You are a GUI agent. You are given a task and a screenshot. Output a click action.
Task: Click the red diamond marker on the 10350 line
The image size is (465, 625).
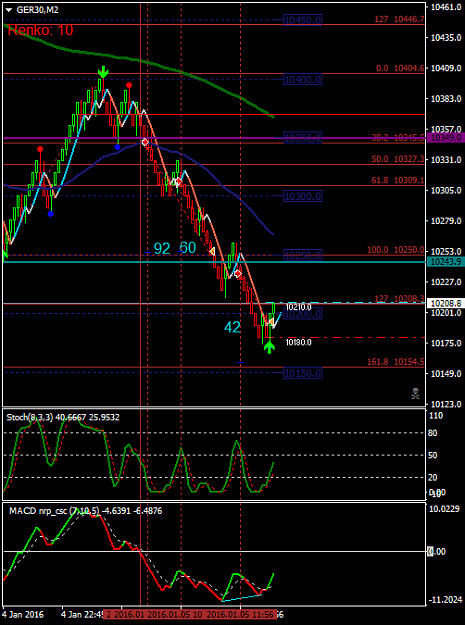pyautogui.click(x=145, y=142)
